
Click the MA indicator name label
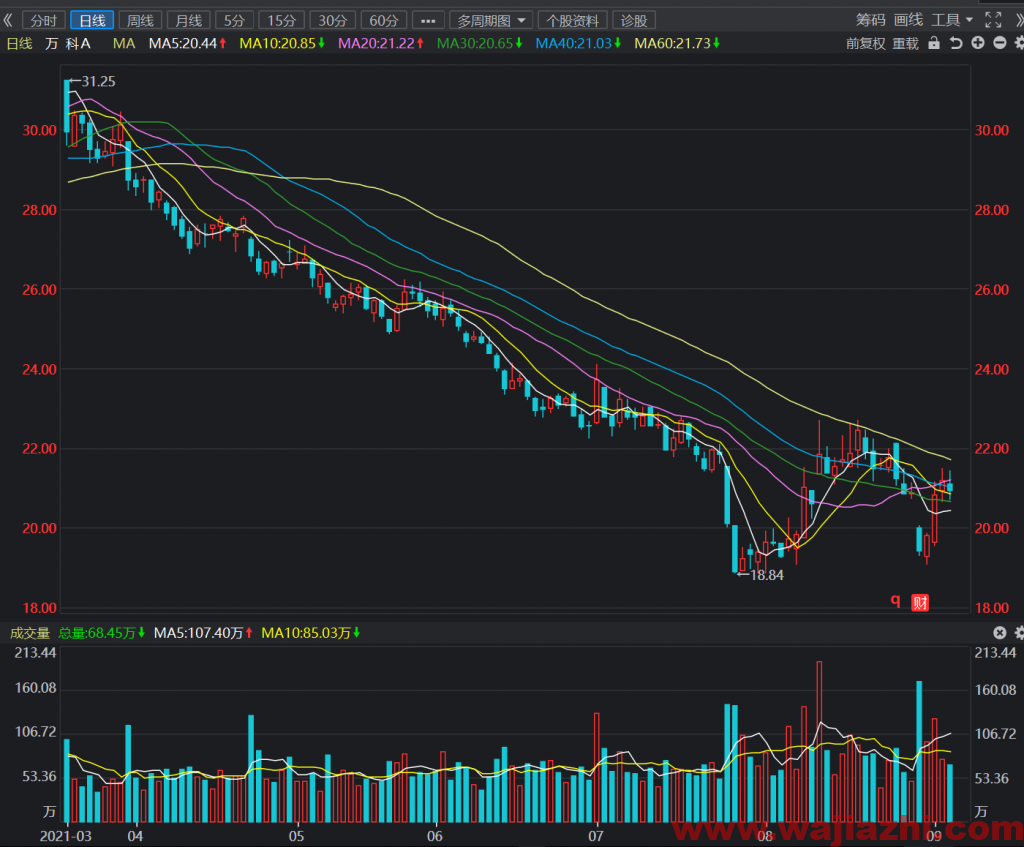[x=124, y=44]
